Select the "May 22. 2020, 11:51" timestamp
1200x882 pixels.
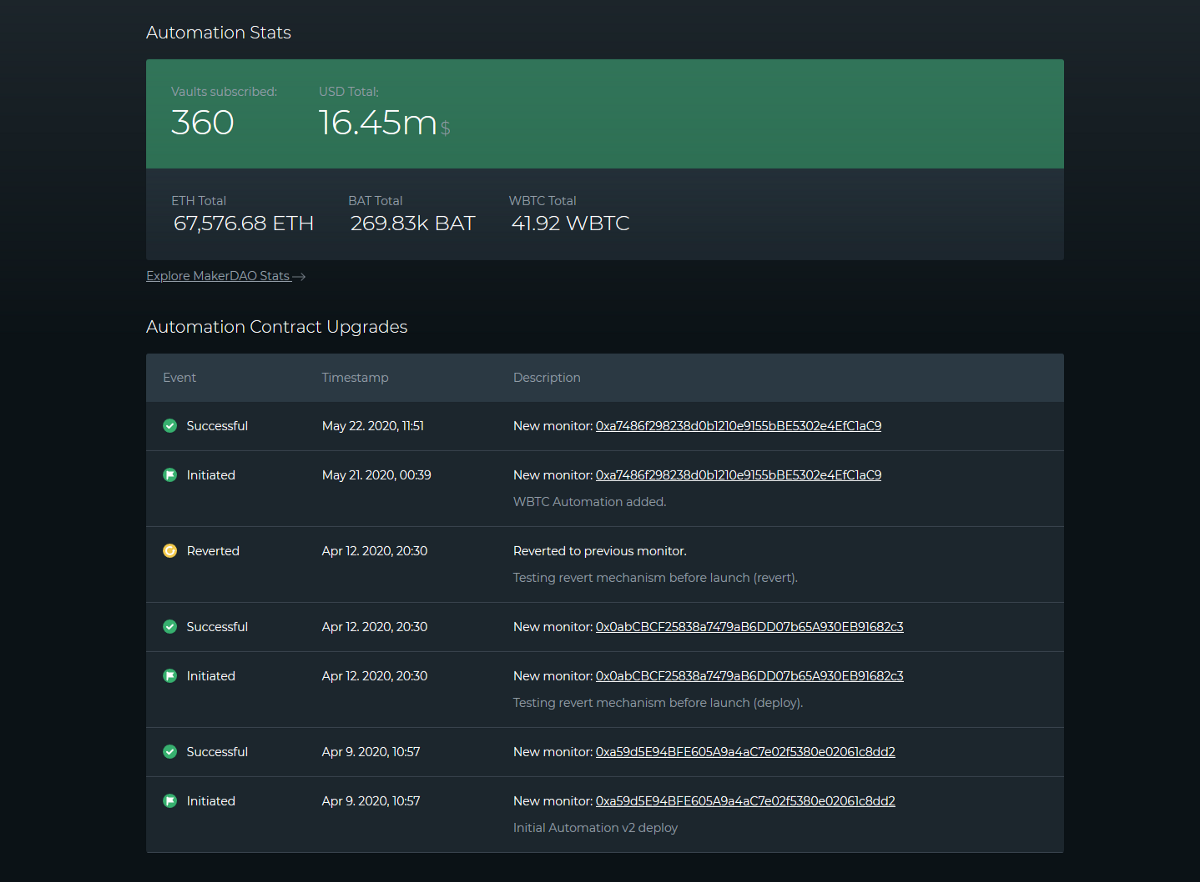click(x=373, y=426)
